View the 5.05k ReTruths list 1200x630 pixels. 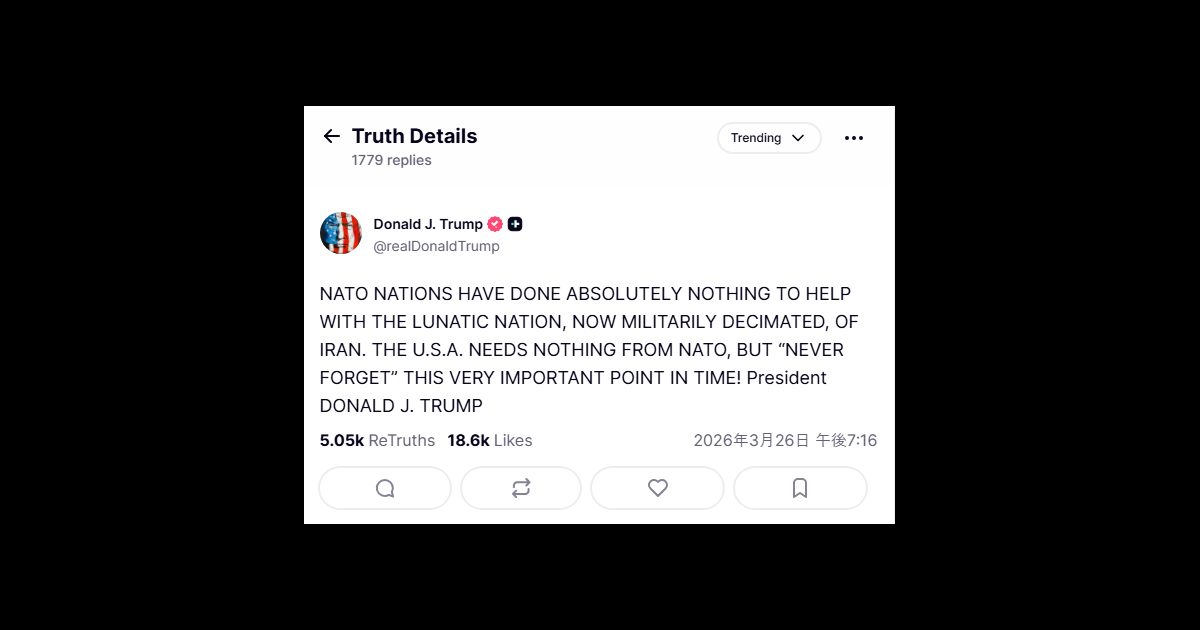coord(377,440)
